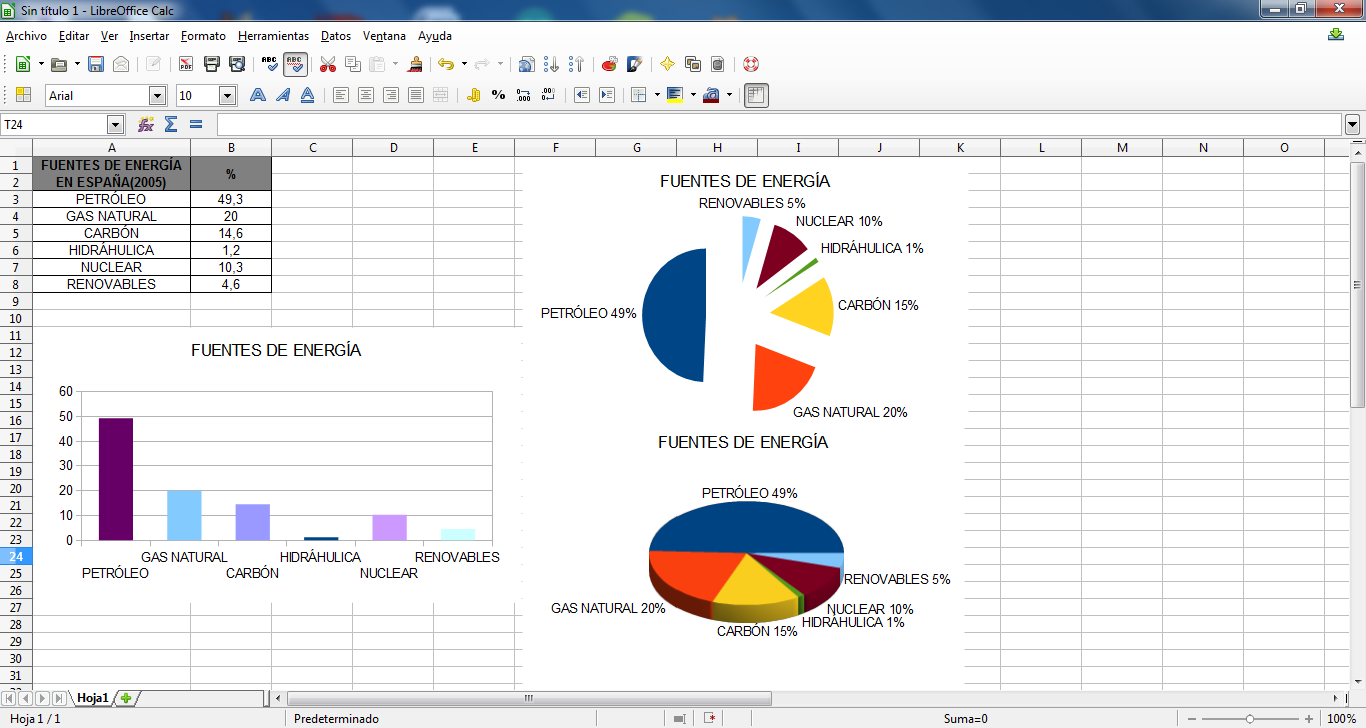Image resolution: width=1366 pixels, height=728 pixels.
Task: Click the Hyperlink globe icon
Action: tap(526, 64)
